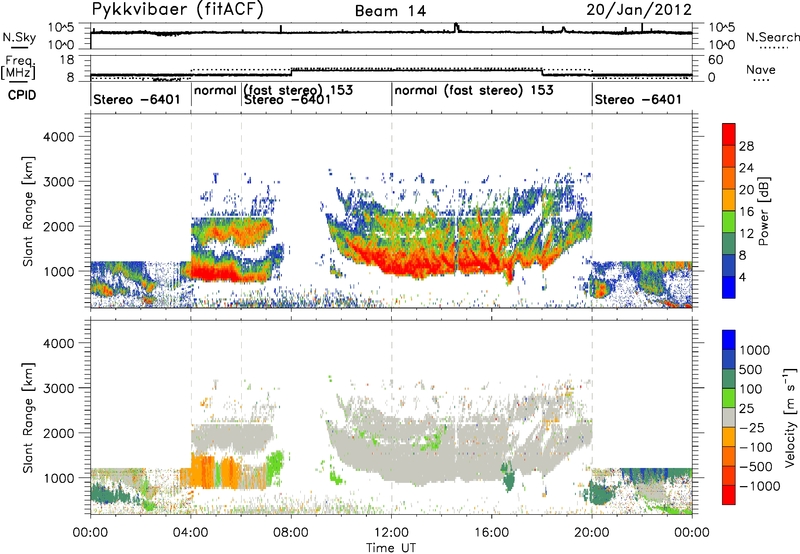800x554 pixels.
Task: Click the "N.Sky" legend label
Action: click(x=19, y=37)
